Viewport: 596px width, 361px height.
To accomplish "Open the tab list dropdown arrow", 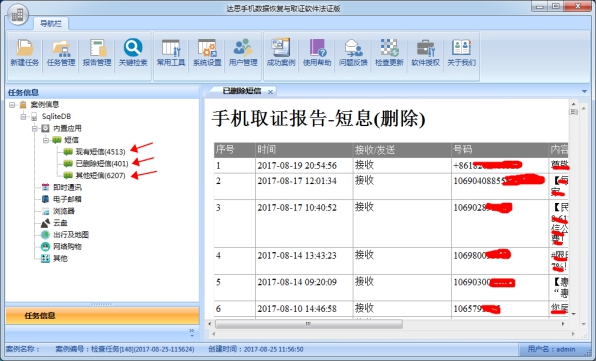I will click(584, 91).
